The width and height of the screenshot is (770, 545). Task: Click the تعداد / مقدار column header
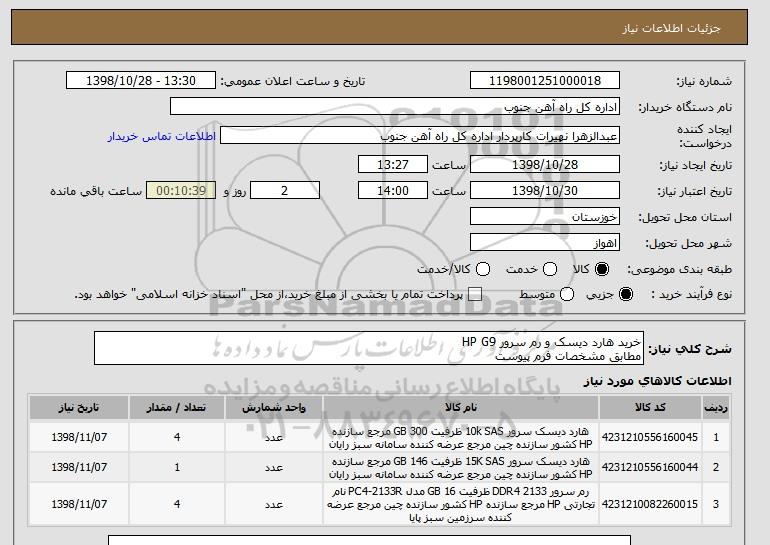click(177, 408)
